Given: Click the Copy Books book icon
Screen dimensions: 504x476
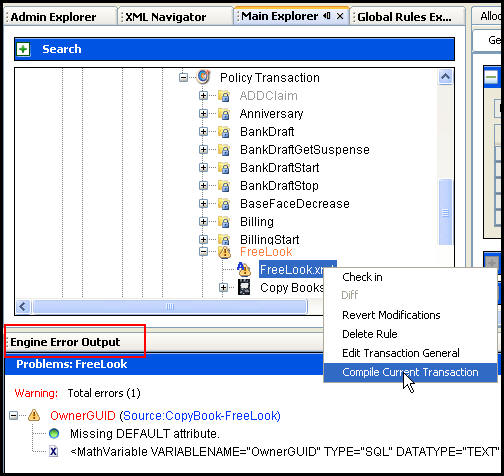Looking at the screenshot, I should [x=244, y=287].
